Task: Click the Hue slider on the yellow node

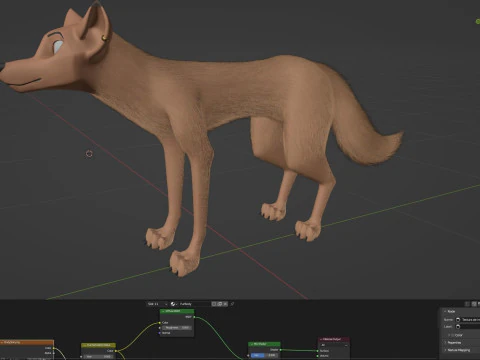Action: click(x=98, y=357)
